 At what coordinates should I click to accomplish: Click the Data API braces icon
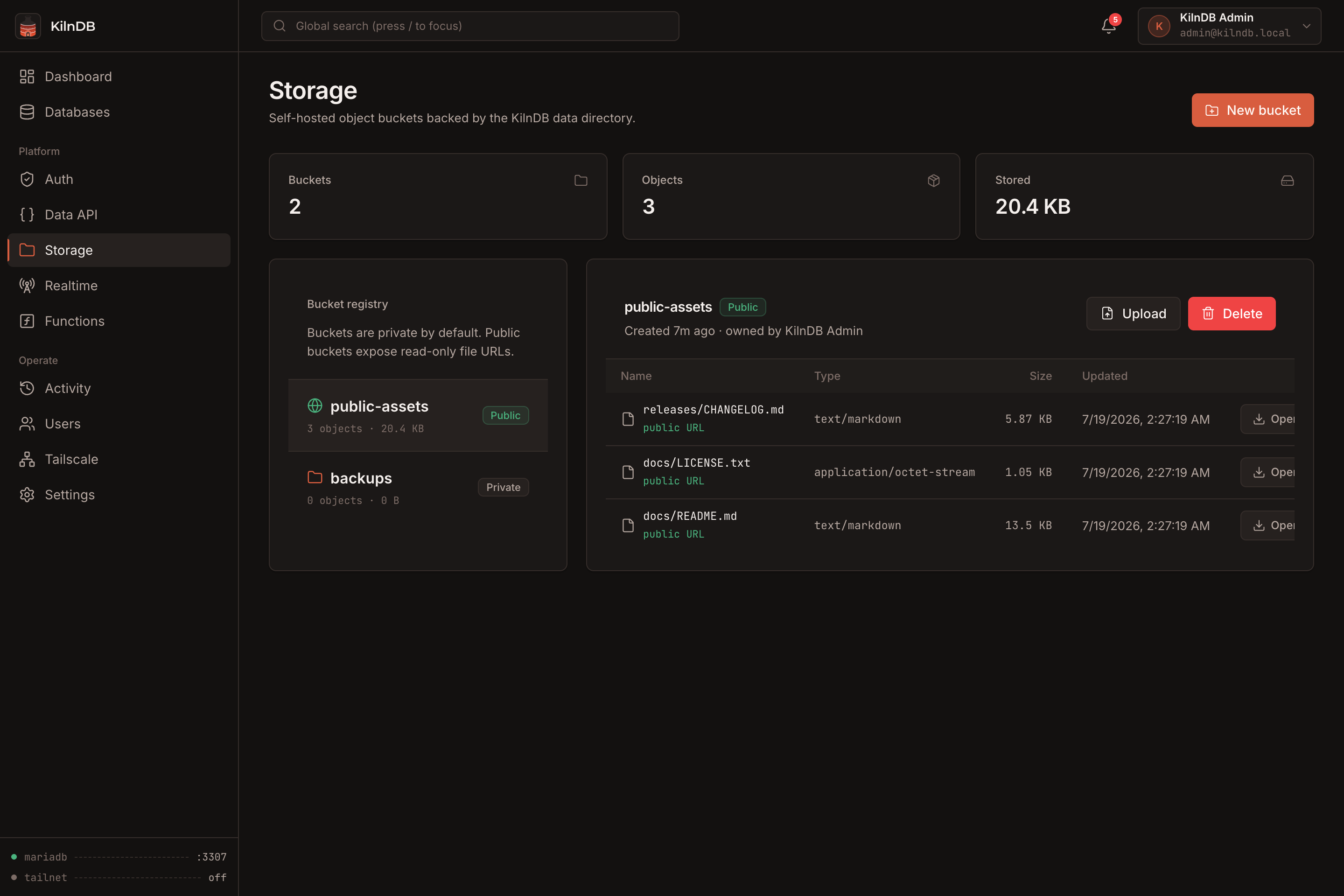coord(27,215)
